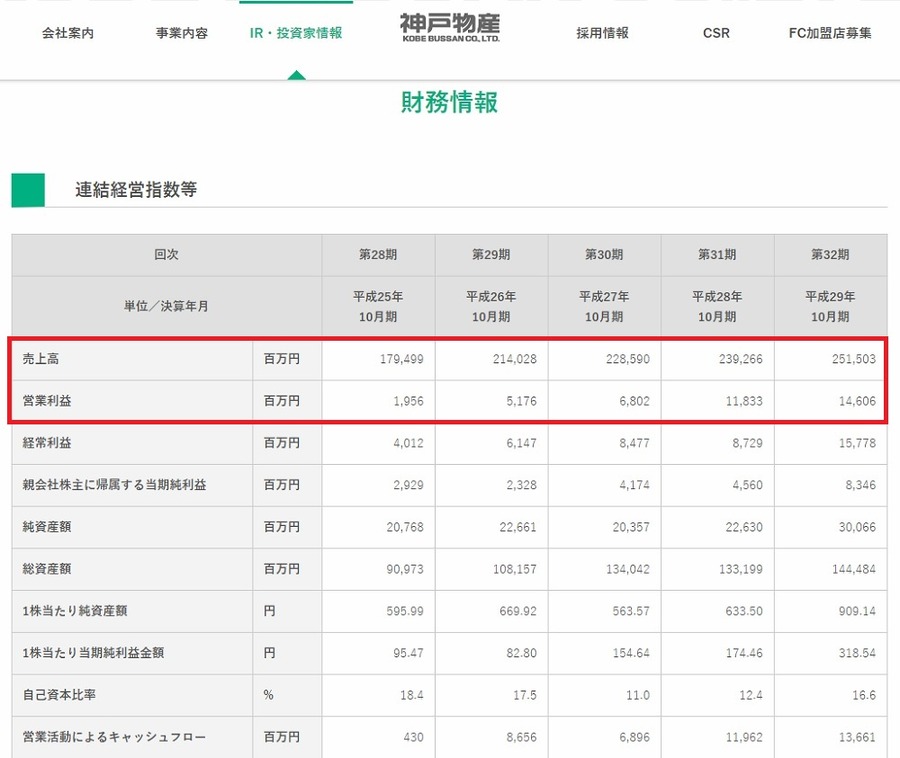
Task: Click net assets value 30,066
Action: click(857, 527)
